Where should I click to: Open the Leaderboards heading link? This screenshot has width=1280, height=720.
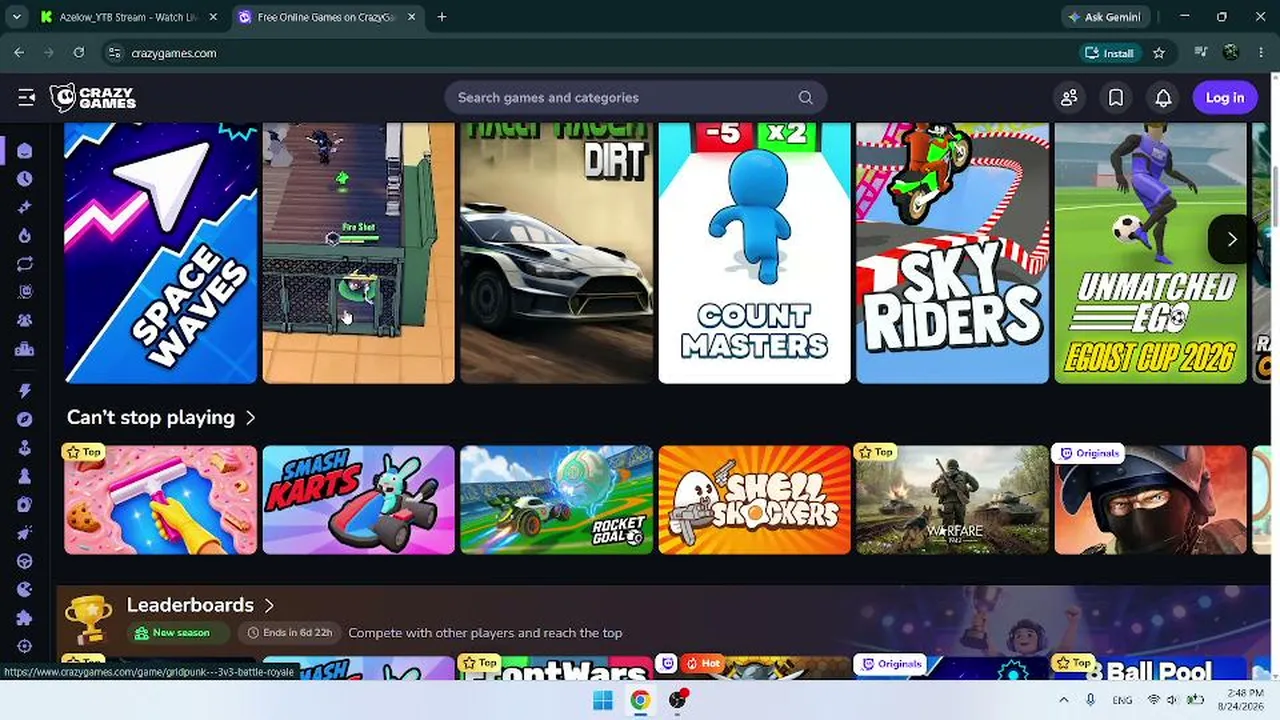[x=190, y=605]
